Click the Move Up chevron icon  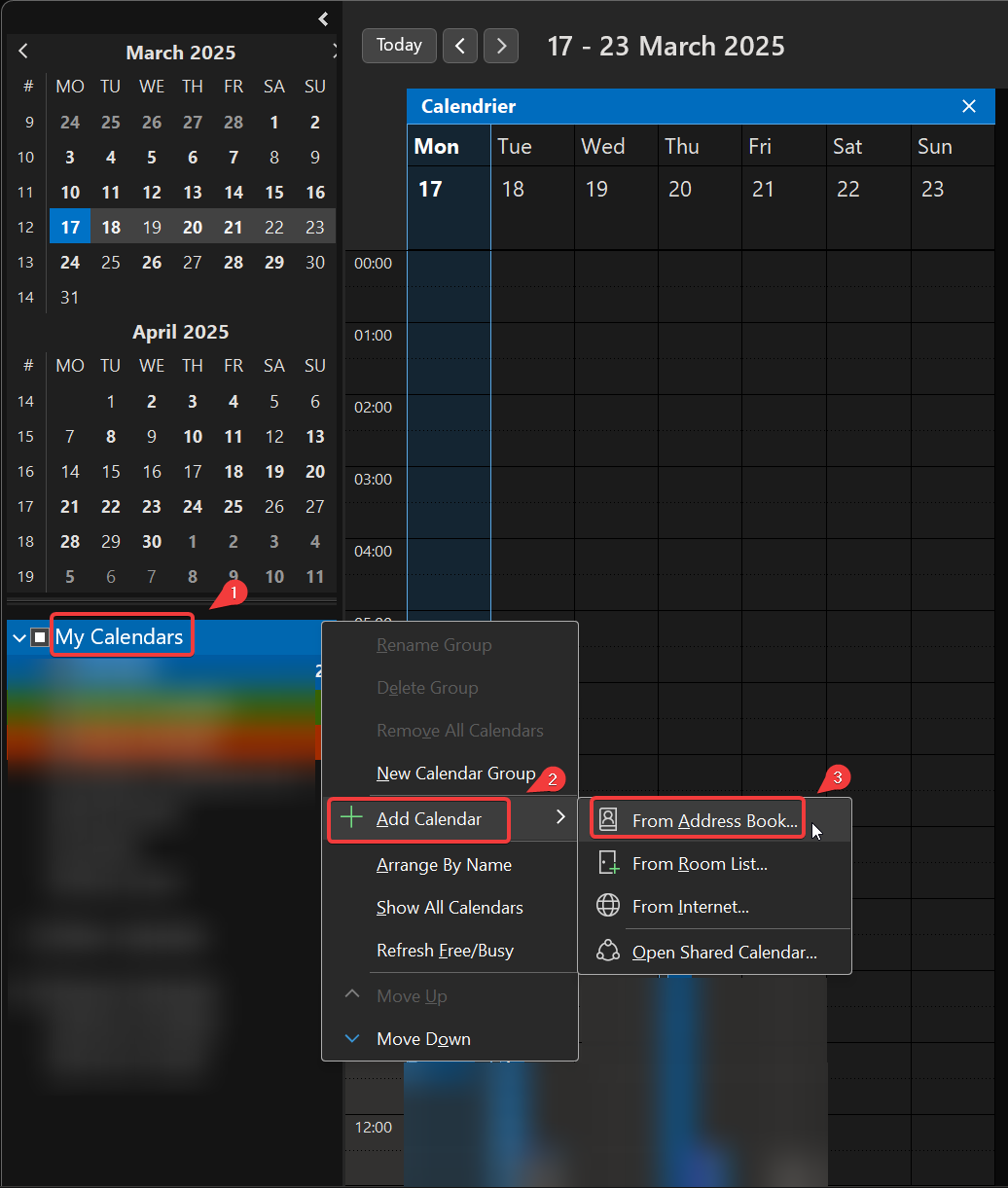coord(352,994)
